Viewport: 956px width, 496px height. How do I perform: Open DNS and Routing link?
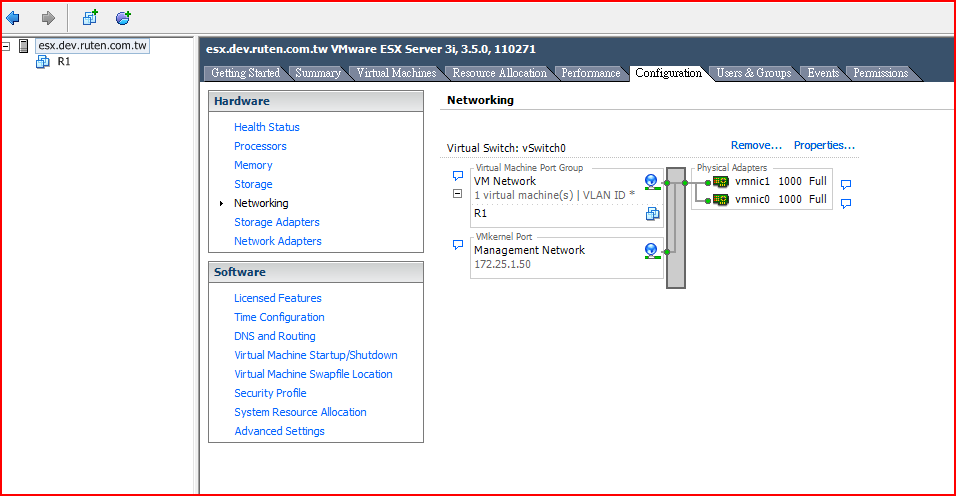pyautogui.click(x=275, y=336)
